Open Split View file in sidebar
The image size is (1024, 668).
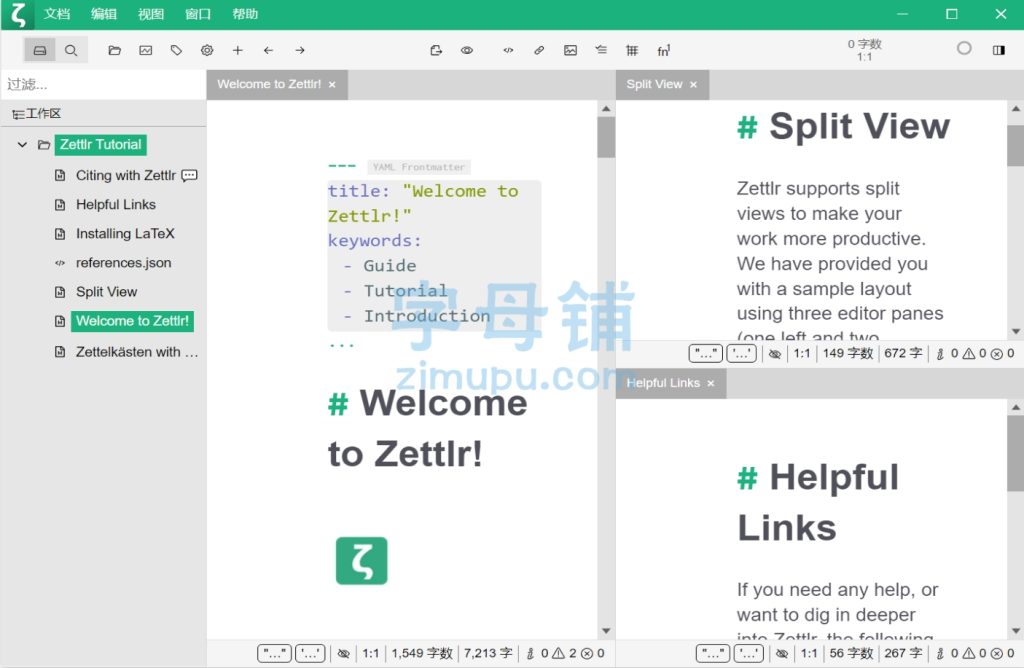[x=106, y=291]
